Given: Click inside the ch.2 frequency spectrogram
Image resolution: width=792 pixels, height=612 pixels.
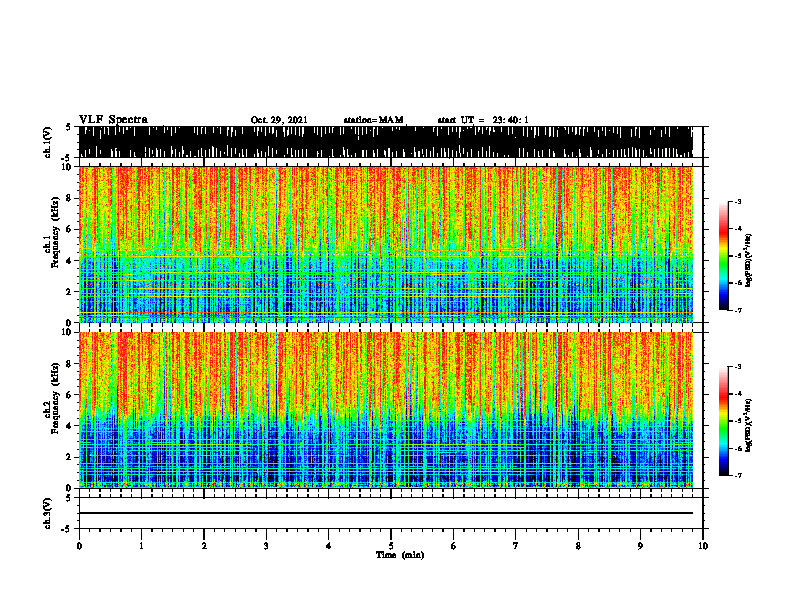Looking at the screenshot, I should coord(386,410).
